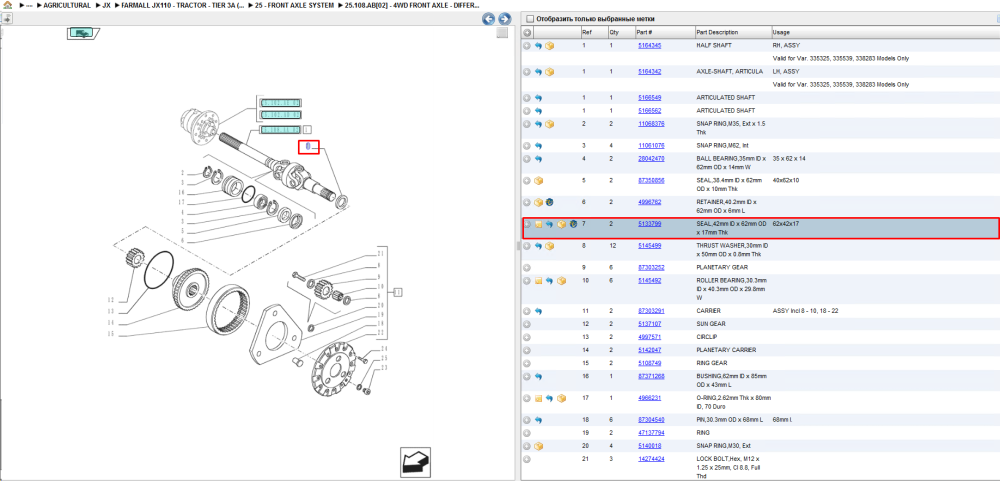Open 25 - FRONT AXLE SYSTEM breadcrumb
Viewport: 1000px width, 481px height.
(x=294, y=5)
